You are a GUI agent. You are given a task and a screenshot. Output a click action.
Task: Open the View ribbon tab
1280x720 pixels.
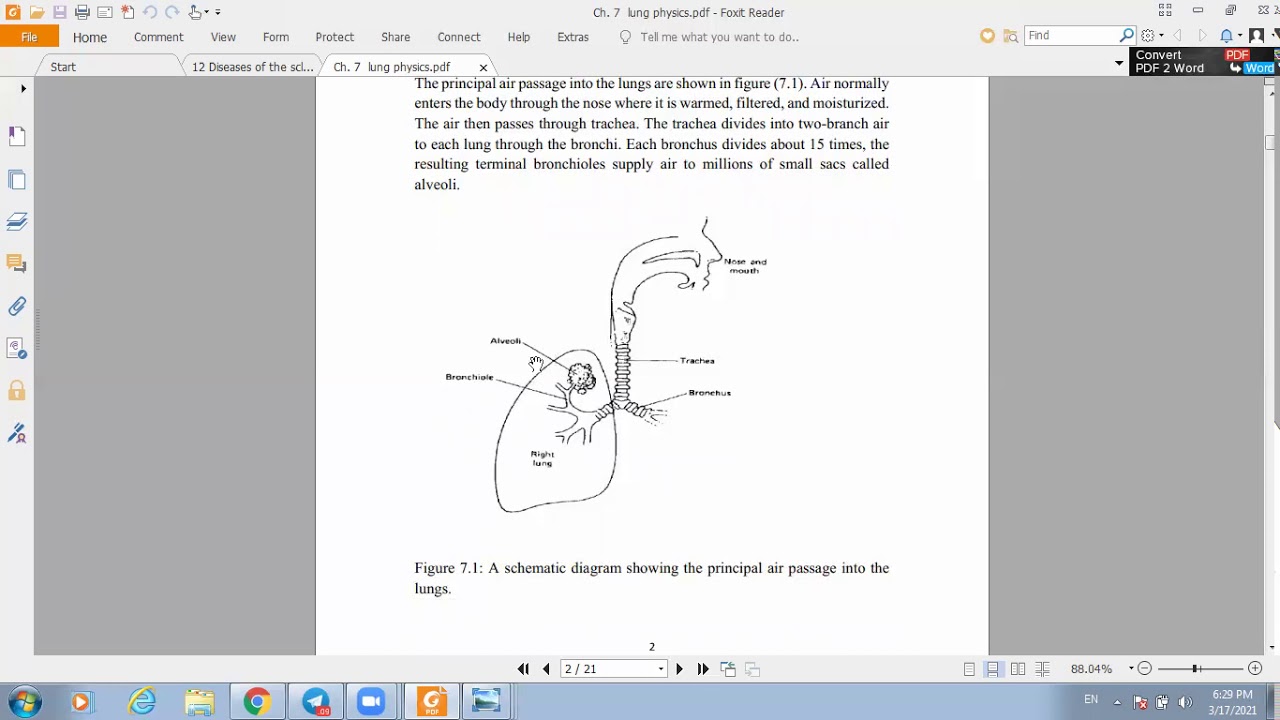(223, 37)
